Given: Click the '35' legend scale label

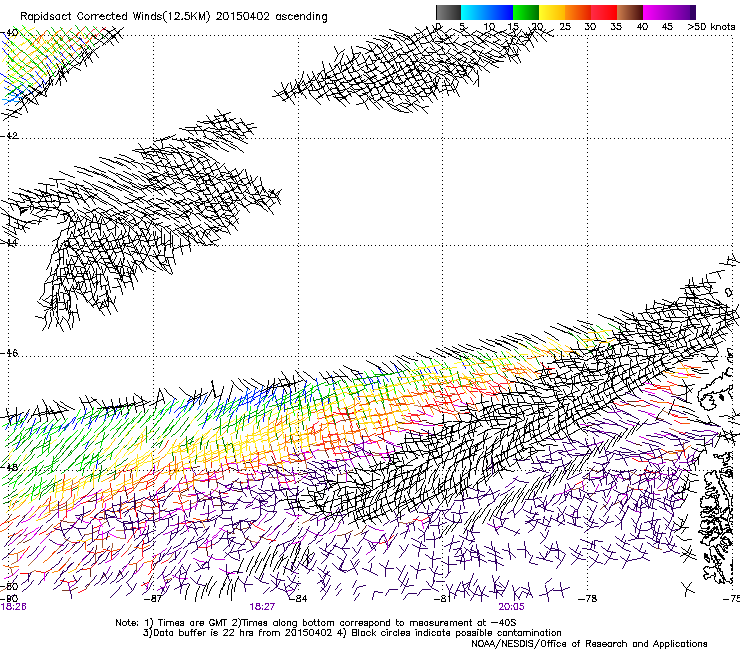Looking at the screenshot, I should click(x=616, y=27).
